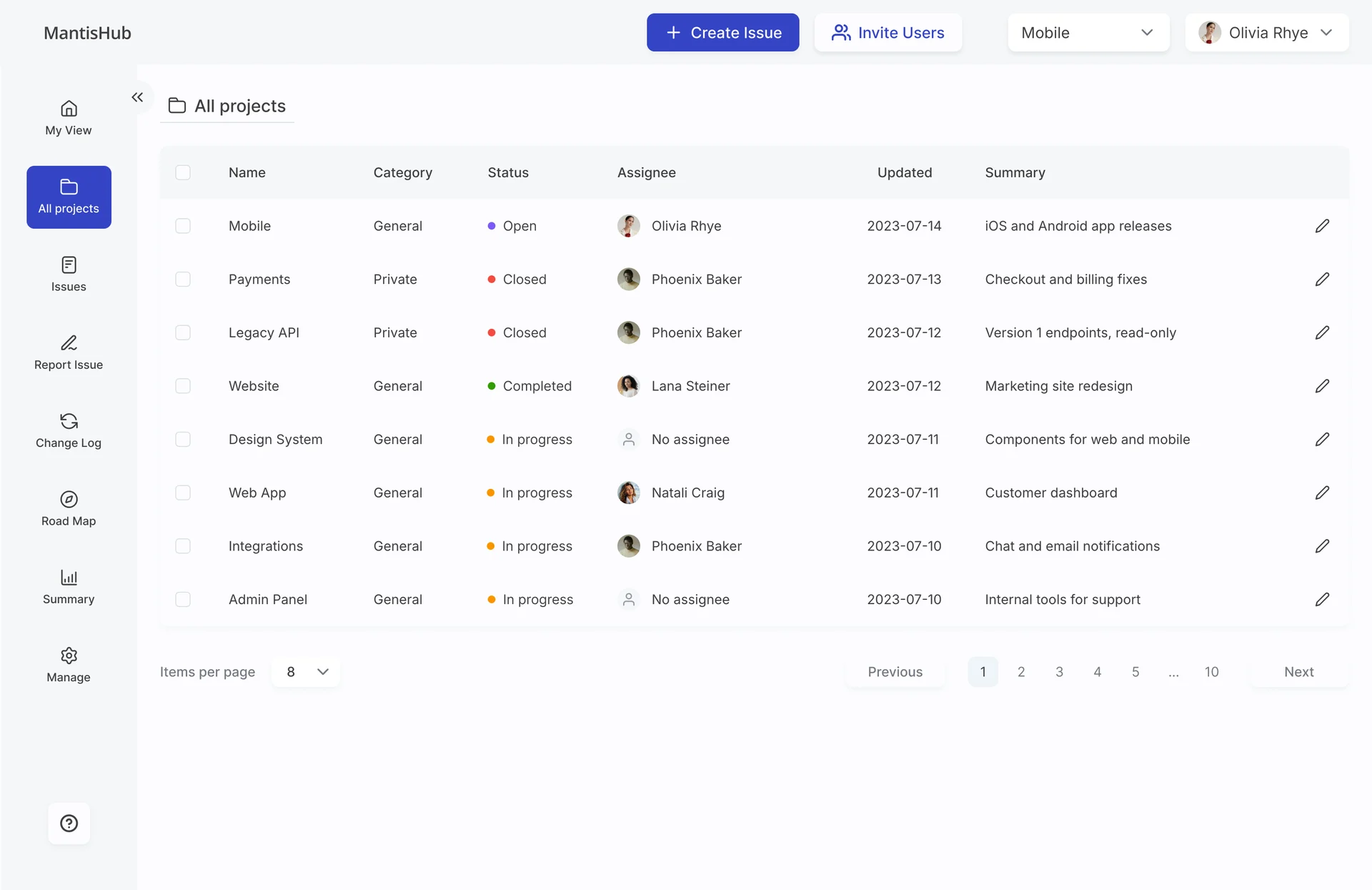The image size is (1372, 890).
Task: Edit the Legacy API project row
Action: coord(1322,332)
